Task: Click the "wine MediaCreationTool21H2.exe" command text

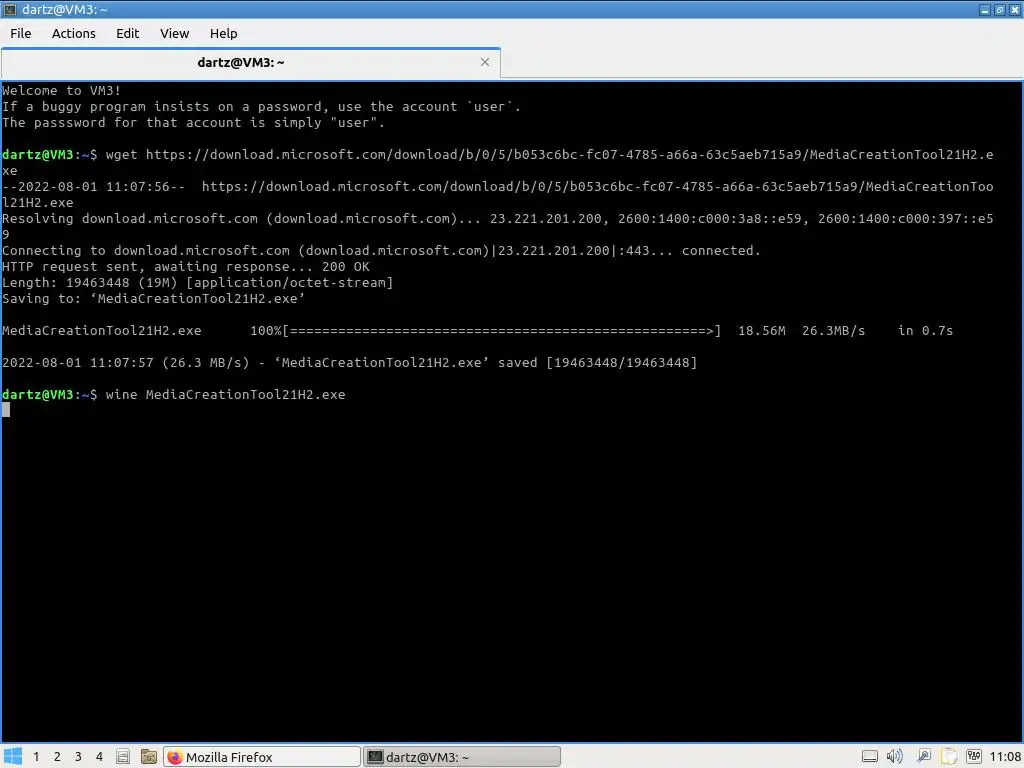Action: click(x=225, y=394)
